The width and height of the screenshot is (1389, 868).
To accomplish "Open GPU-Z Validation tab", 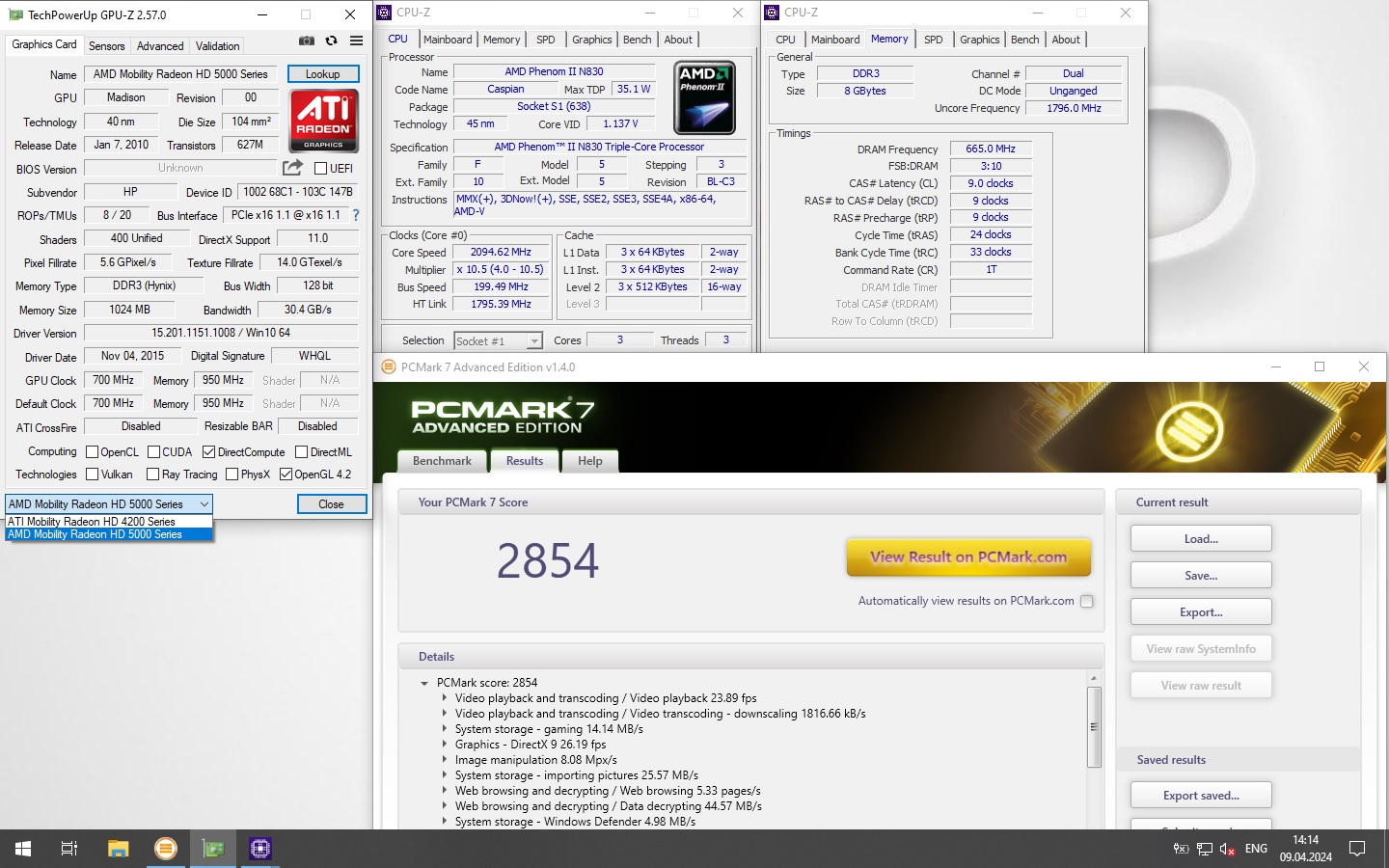I will pos(217,46).
